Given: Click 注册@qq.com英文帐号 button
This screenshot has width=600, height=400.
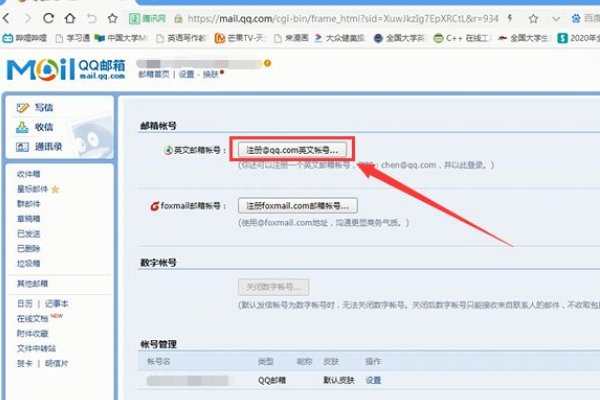Looking at the screenshot, I should coord(292,150).
